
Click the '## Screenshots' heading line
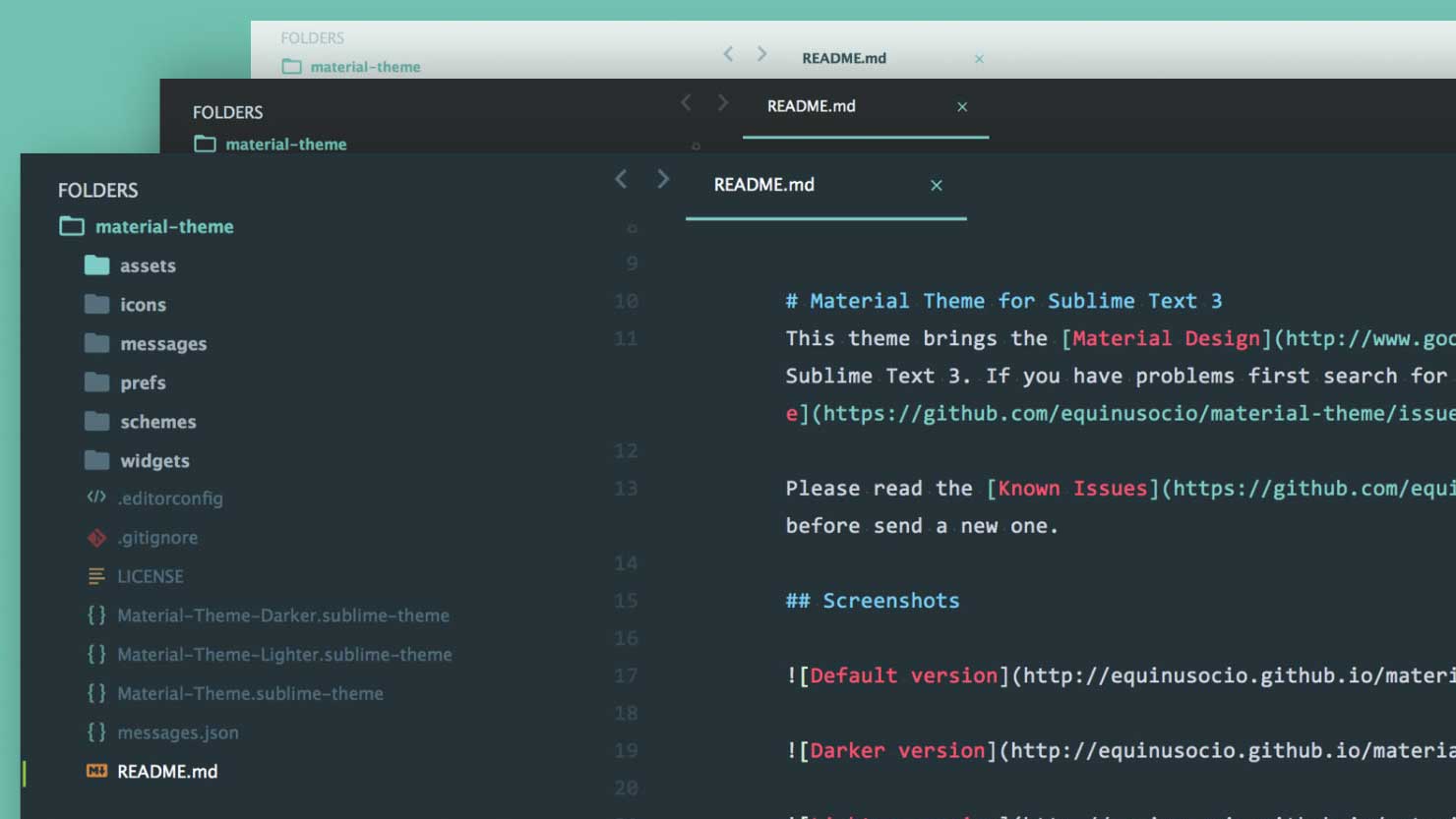coord(873,601)
